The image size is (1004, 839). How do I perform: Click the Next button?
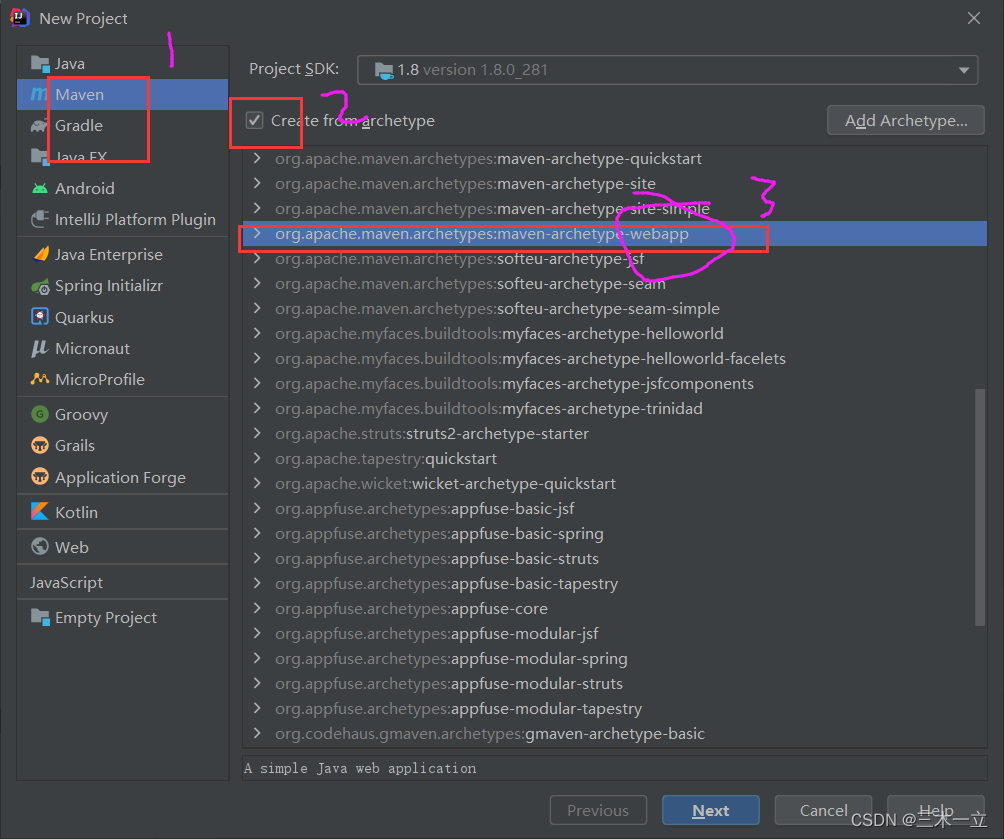coord(711,810)
